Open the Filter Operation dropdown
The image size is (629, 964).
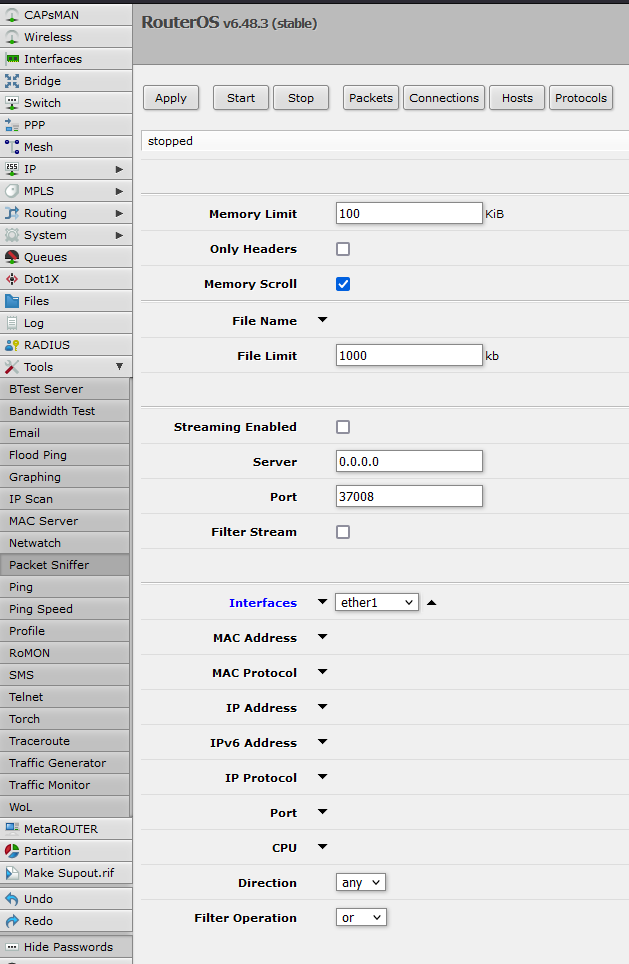pos(361,918)
